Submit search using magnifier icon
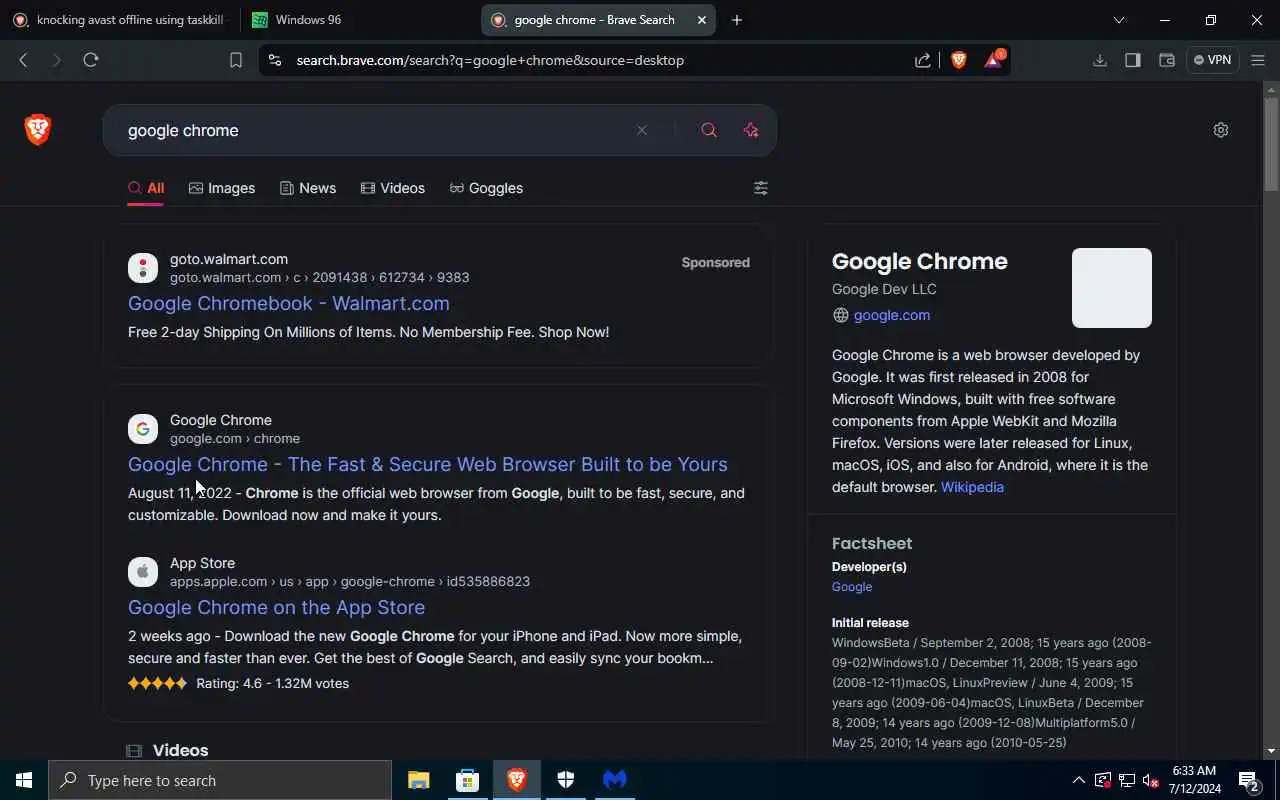This screenshot has height=800, width=1280. coord(709,130)
